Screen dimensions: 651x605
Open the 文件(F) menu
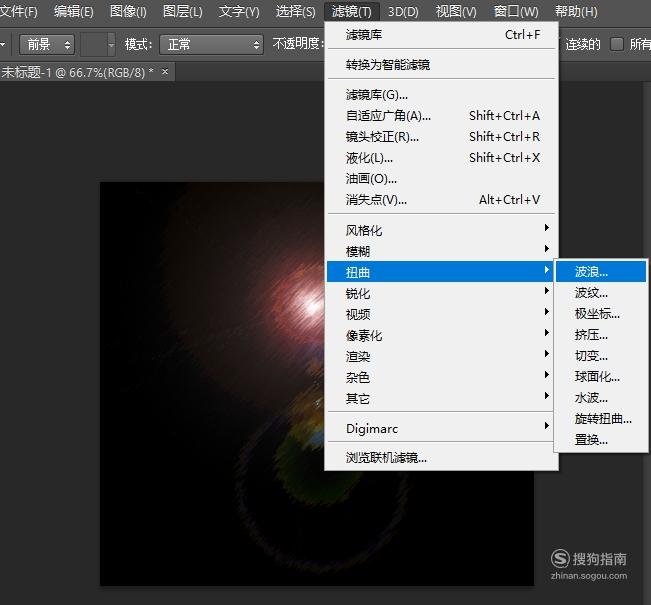click(x=18, y=11)
